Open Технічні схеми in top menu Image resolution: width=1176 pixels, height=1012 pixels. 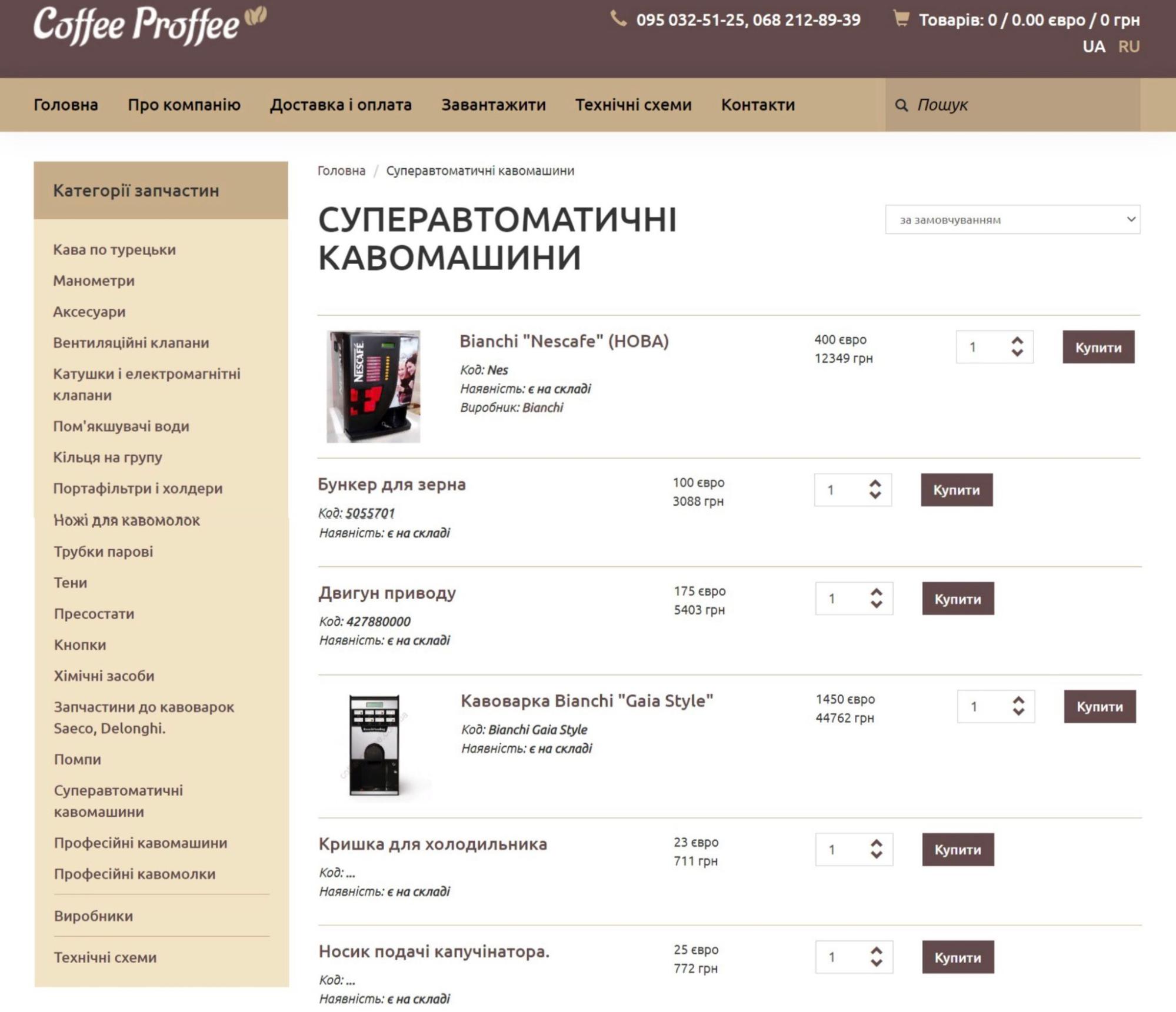click(x=633, y=105)
